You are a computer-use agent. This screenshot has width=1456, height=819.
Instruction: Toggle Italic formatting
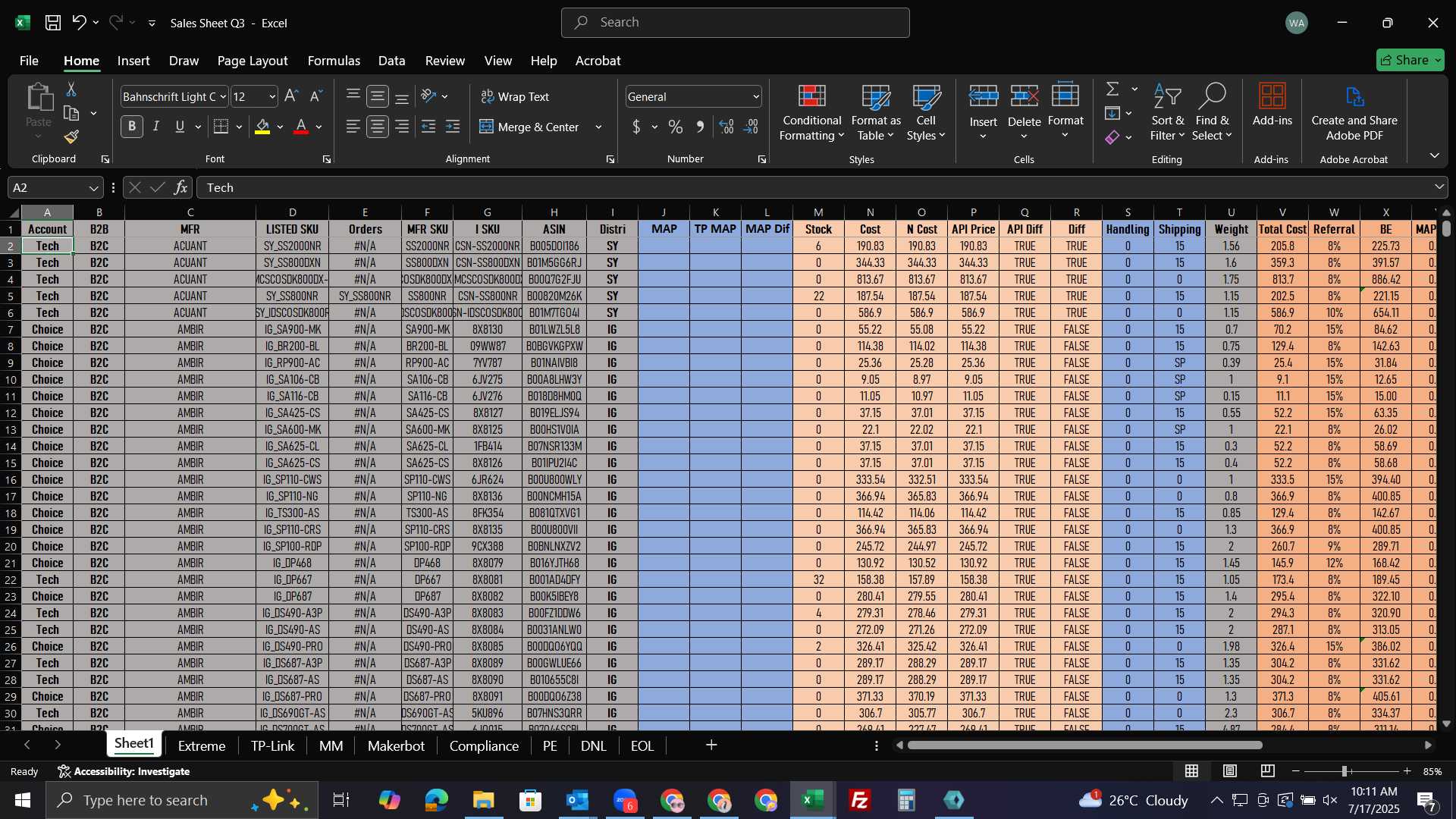click(x=156, y=127)
